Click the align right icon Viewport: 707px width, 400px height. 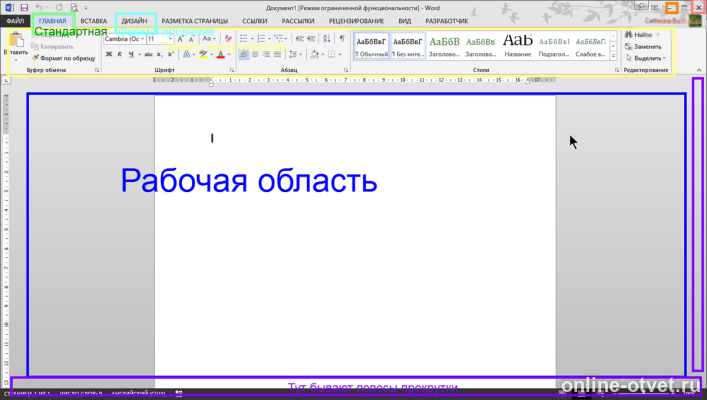click(x=266, y=55)
